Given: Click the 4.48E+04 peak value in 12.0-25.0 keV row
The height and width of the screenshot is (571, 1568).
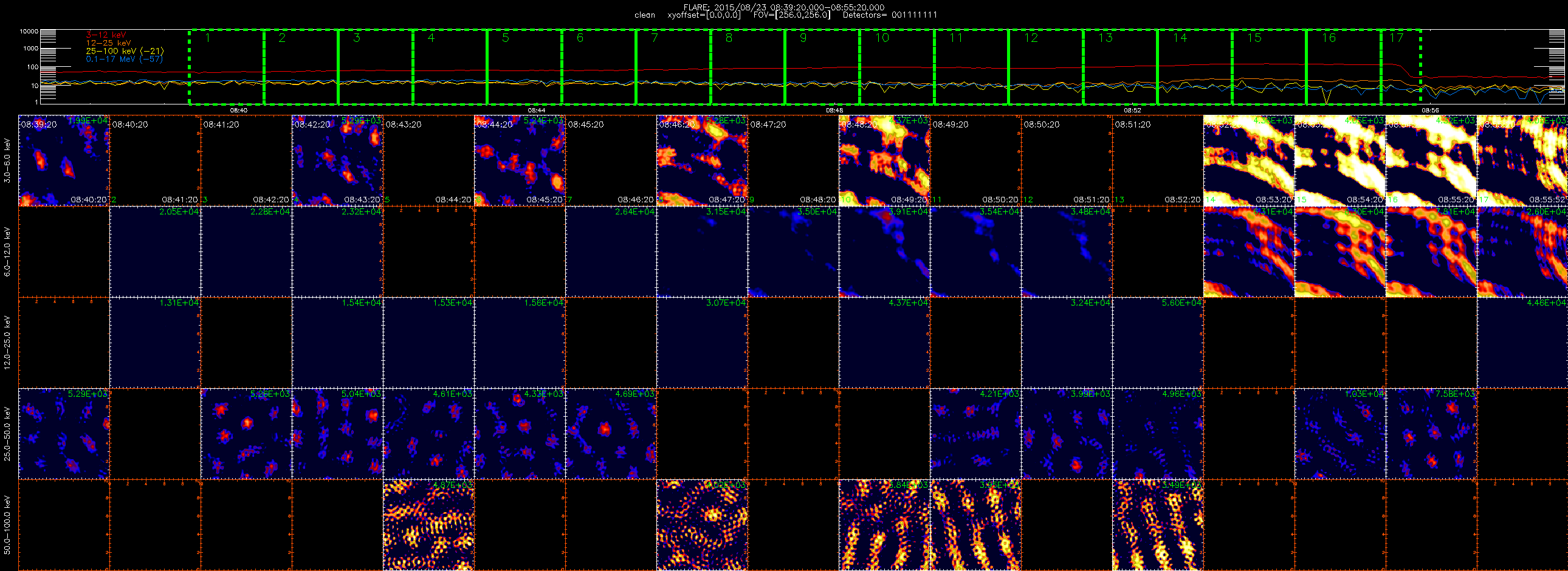Looking at the screenshot, I should 1547,303.
